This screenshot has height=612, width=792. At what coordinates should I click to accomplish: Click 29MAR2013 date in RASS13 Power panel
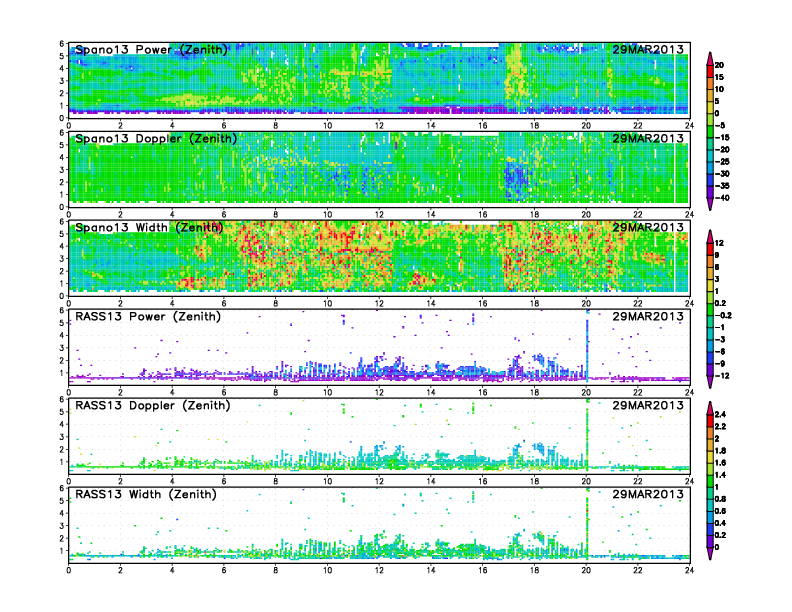(x=648, y=317)
